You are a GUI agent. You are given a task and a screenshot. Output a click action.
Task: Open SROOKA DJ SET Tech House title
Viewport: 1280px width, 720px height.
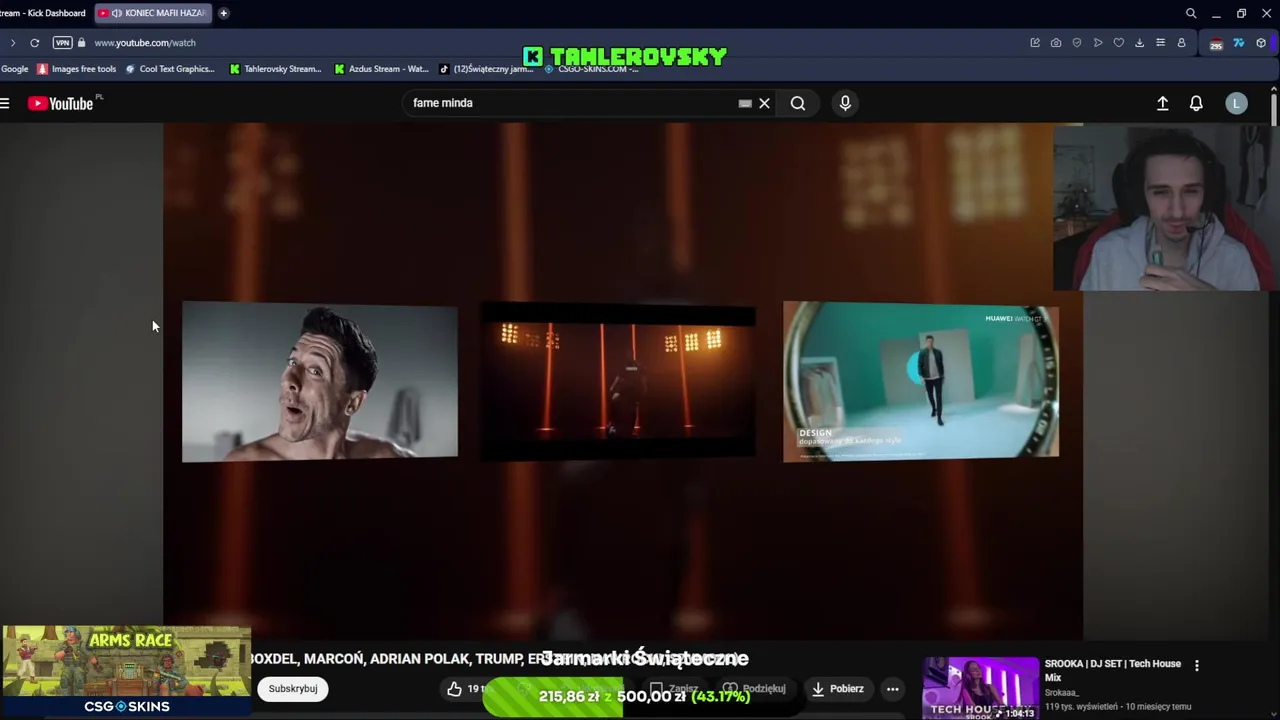pos(1113,670)
